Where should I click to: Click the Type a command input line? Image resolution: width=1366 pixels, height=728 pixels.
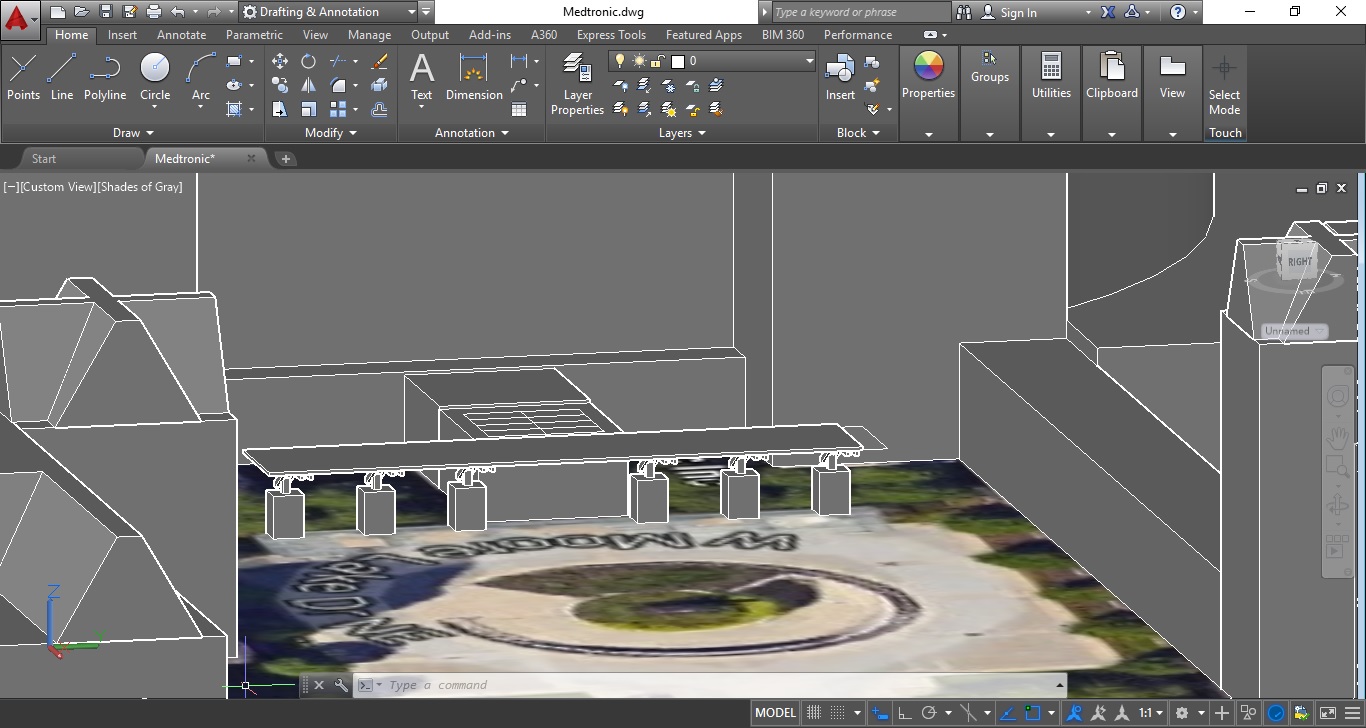[x=709, y=685]
